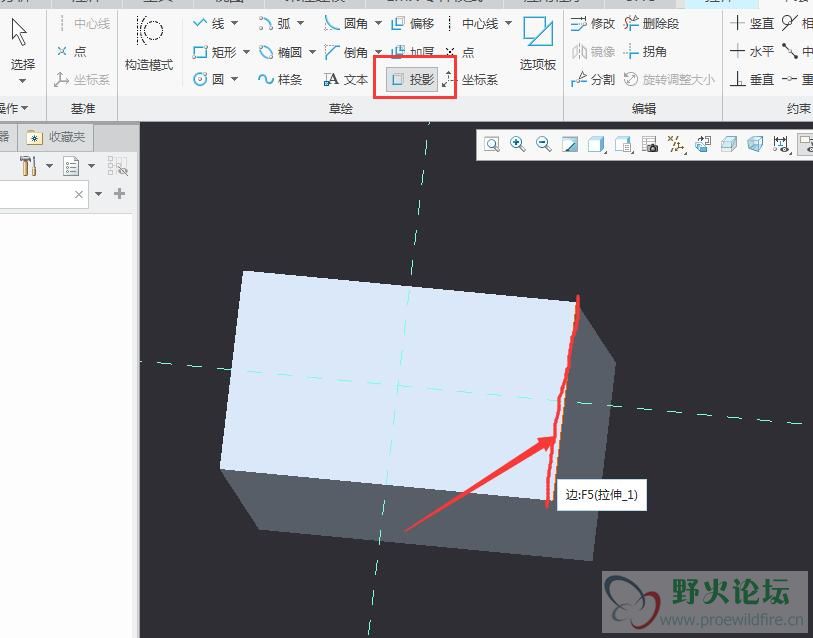Select the 圆角 fillet tool
Viewport: 813px width, 638px height.
tap(346, 23)
